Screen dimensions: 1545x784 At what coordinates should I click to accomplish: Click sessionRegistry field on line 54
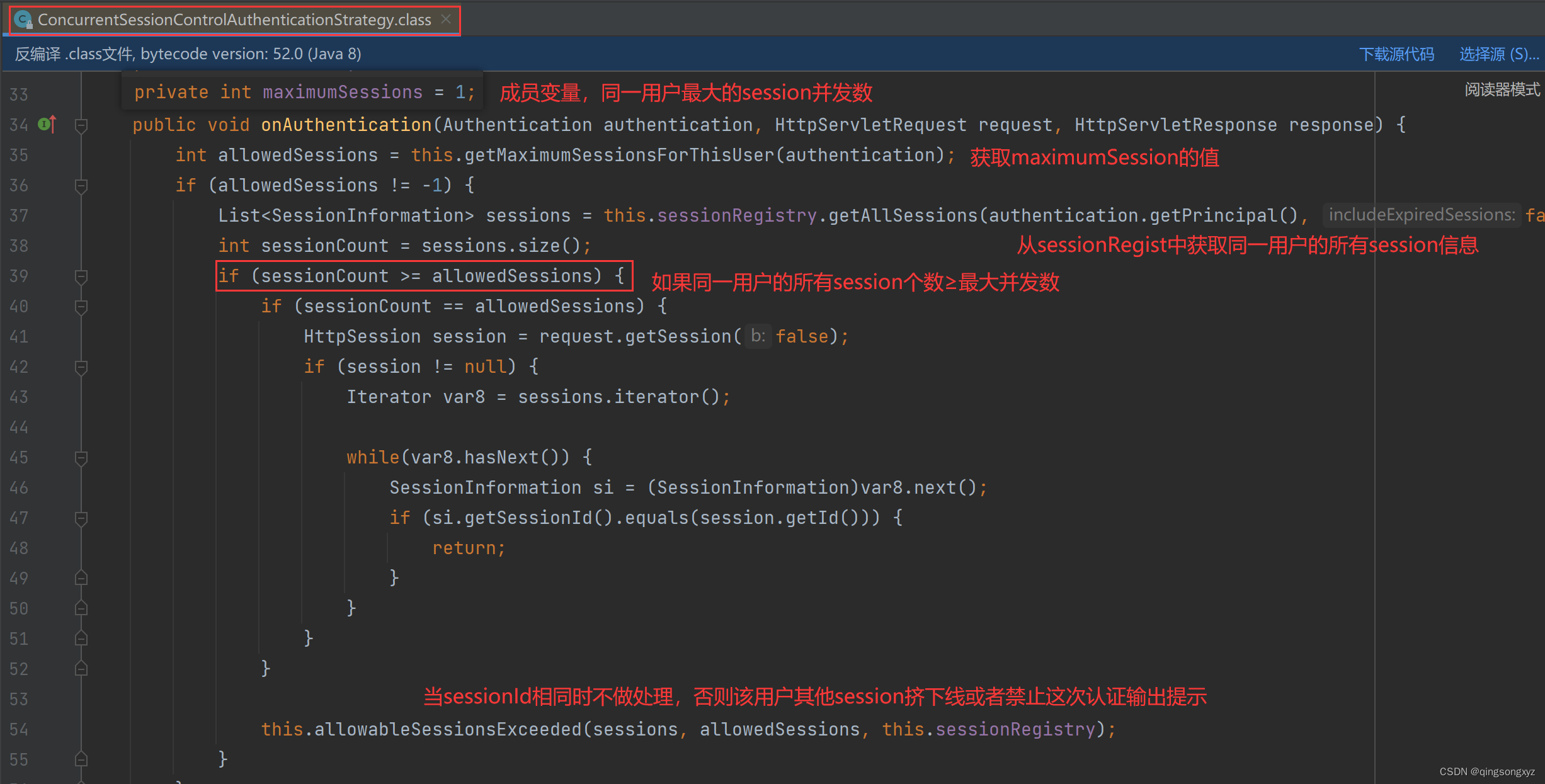[x=1015, y=729]
